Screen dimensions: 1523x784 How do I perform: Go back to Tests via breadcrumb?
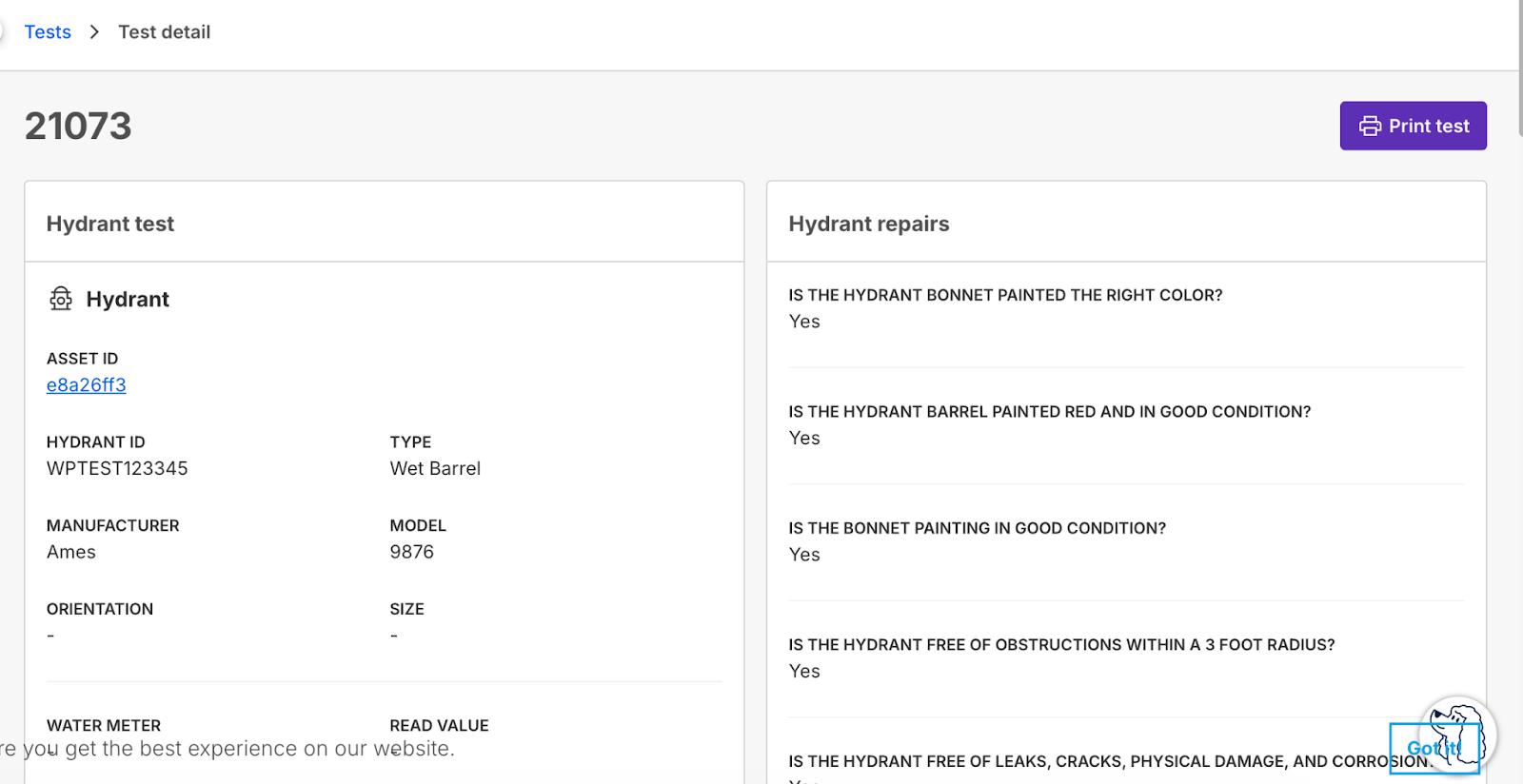click(48, 32)
